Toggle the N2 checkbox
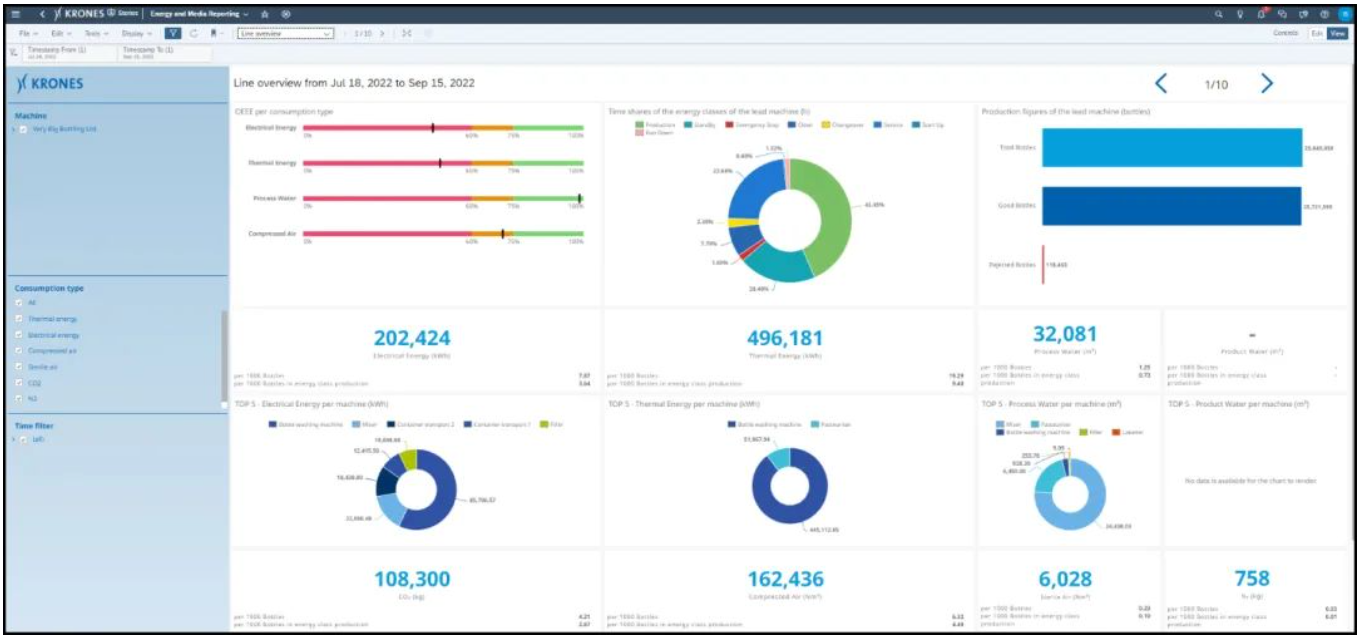The height and width of the screenshot is (639, 1361). (19, 398)
